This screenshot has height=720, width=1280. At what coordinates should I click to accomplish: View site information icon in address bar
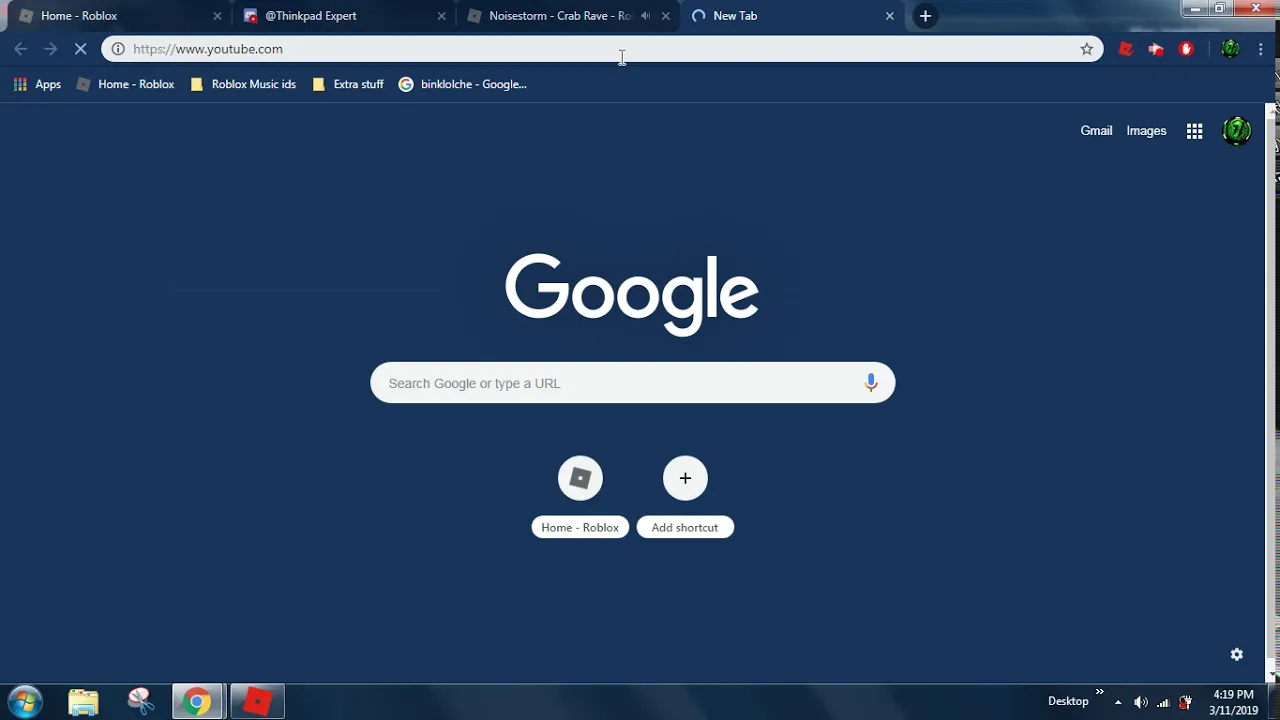pyautogui.click(x=118, y=49)
